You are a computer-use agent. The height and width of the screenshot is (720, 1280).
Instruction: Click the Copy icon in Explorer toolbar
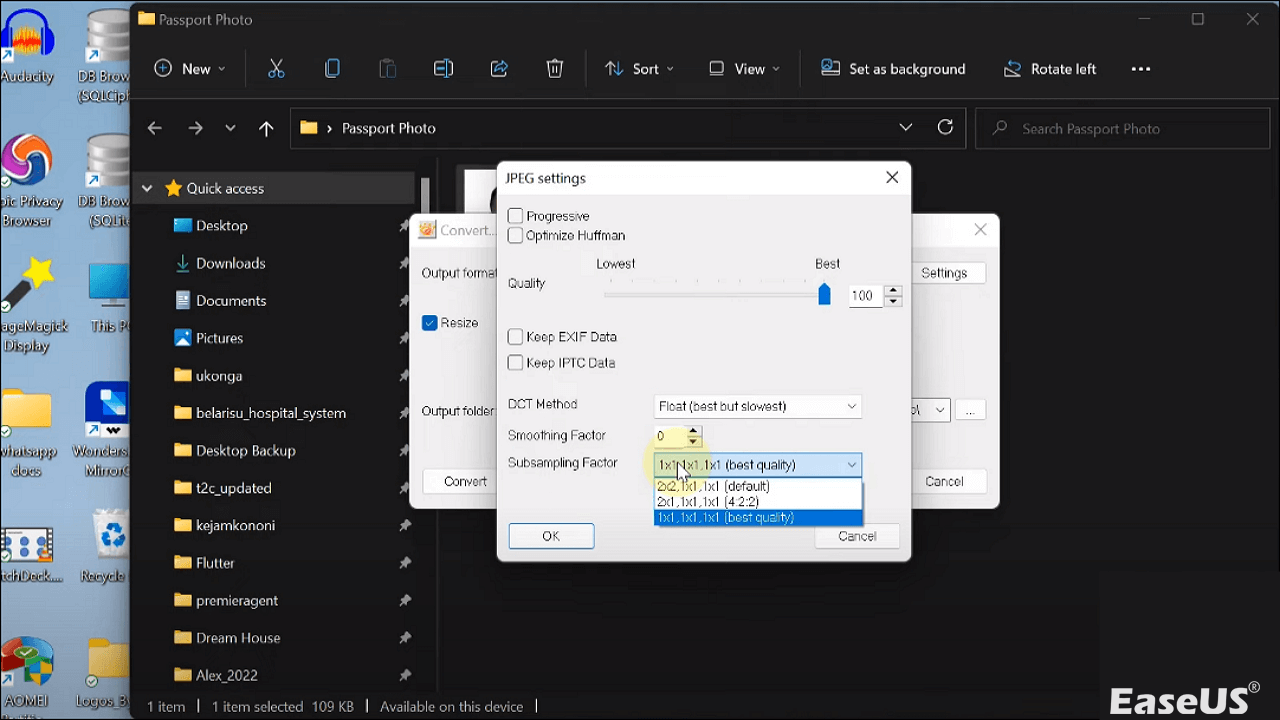click(332, 69)
